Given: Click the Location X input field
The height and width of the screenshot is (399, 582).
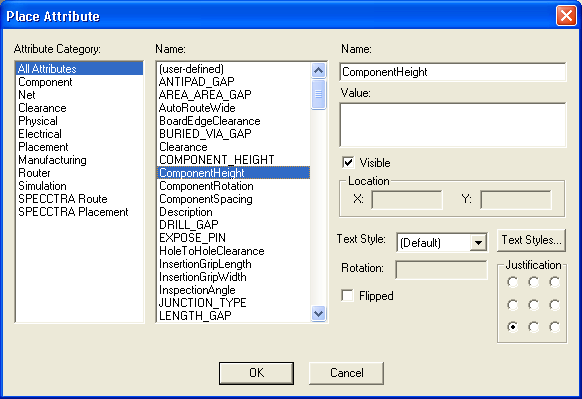Looking at the screenshot, I should (407, 200).
